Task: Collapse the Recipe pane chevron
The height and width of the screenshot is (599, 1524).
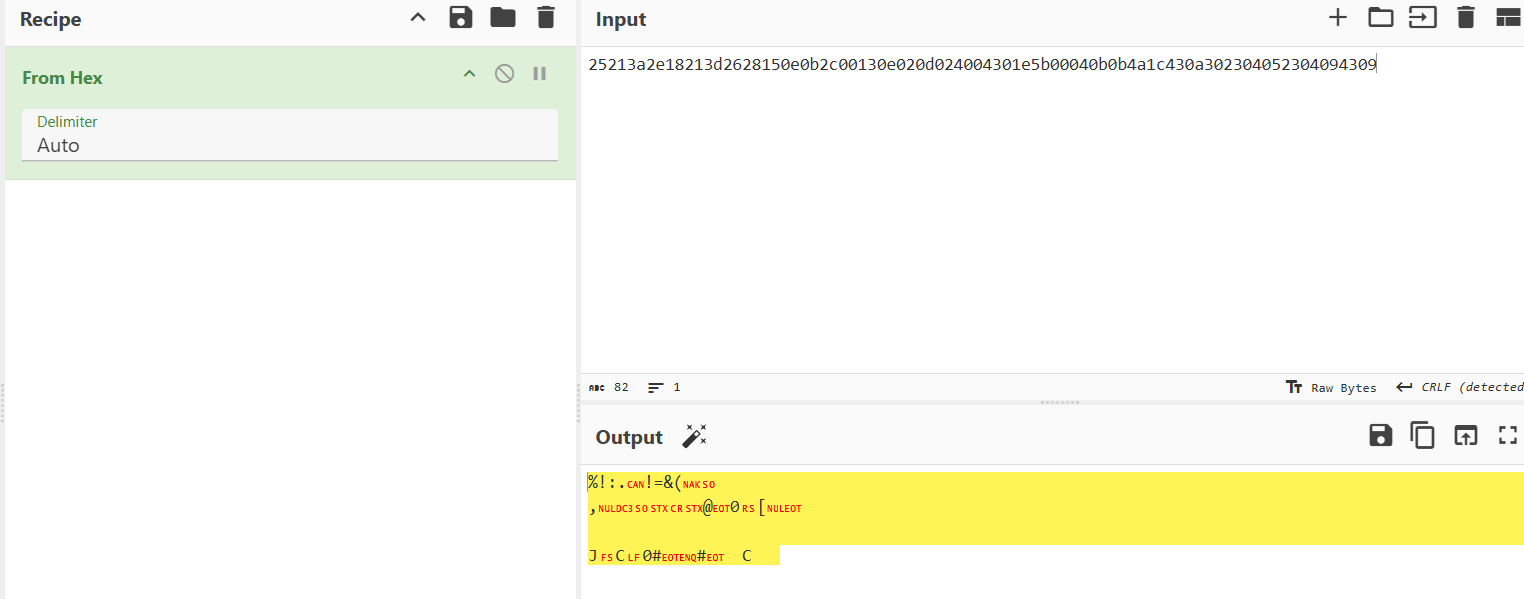Action: point(418,17)
